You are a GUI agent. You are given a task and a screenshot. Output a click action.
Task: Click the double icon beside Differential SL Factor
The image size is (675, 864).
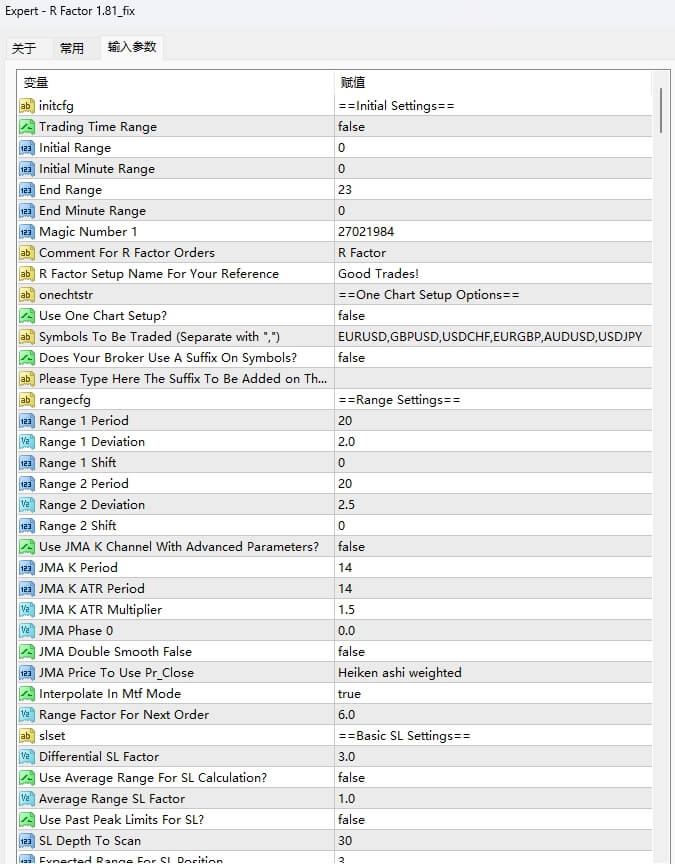[26, 757]
